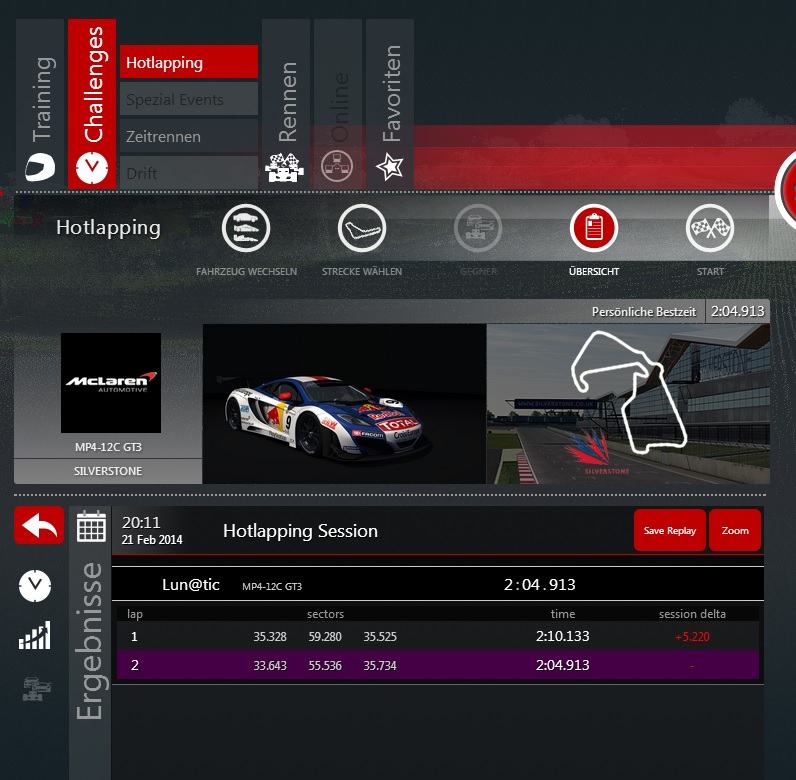The image size is (796, 780).
Task: Click the Fahrzeug Wechseln car icon
Action: (x=246, y=228)
